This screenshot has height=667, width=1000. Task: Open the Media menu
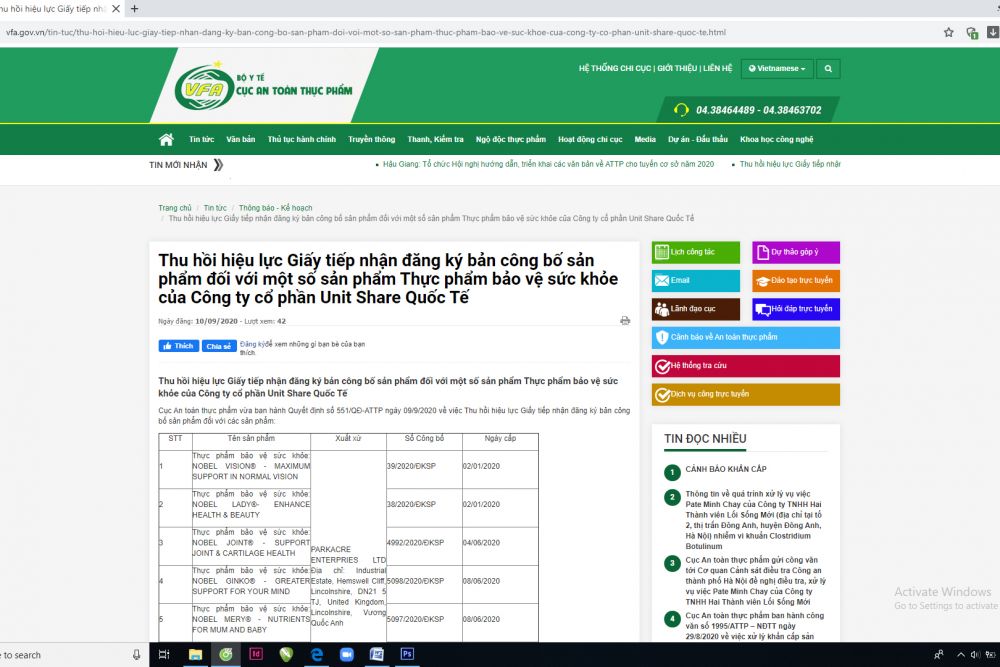coord(645,140)
